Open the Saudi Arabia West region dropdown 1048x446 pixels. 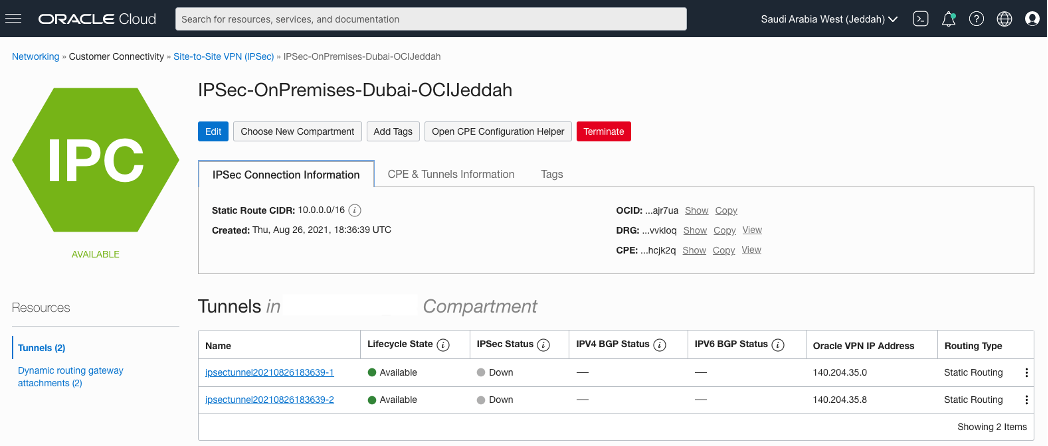(x=829, y=19)
